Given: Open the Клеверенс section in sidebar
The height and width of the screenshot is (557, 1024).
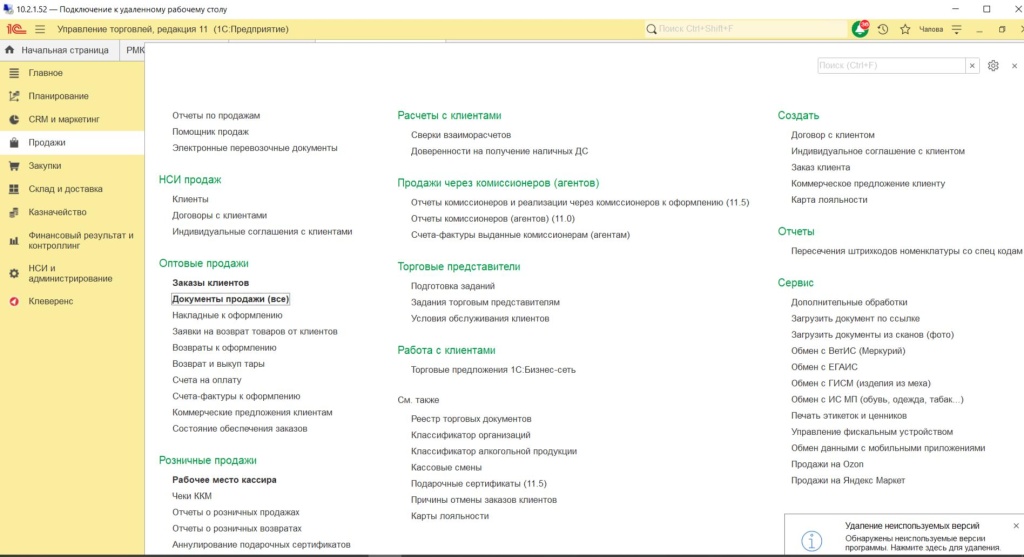Looking at the screenshot, I should (x=72, y=301).
